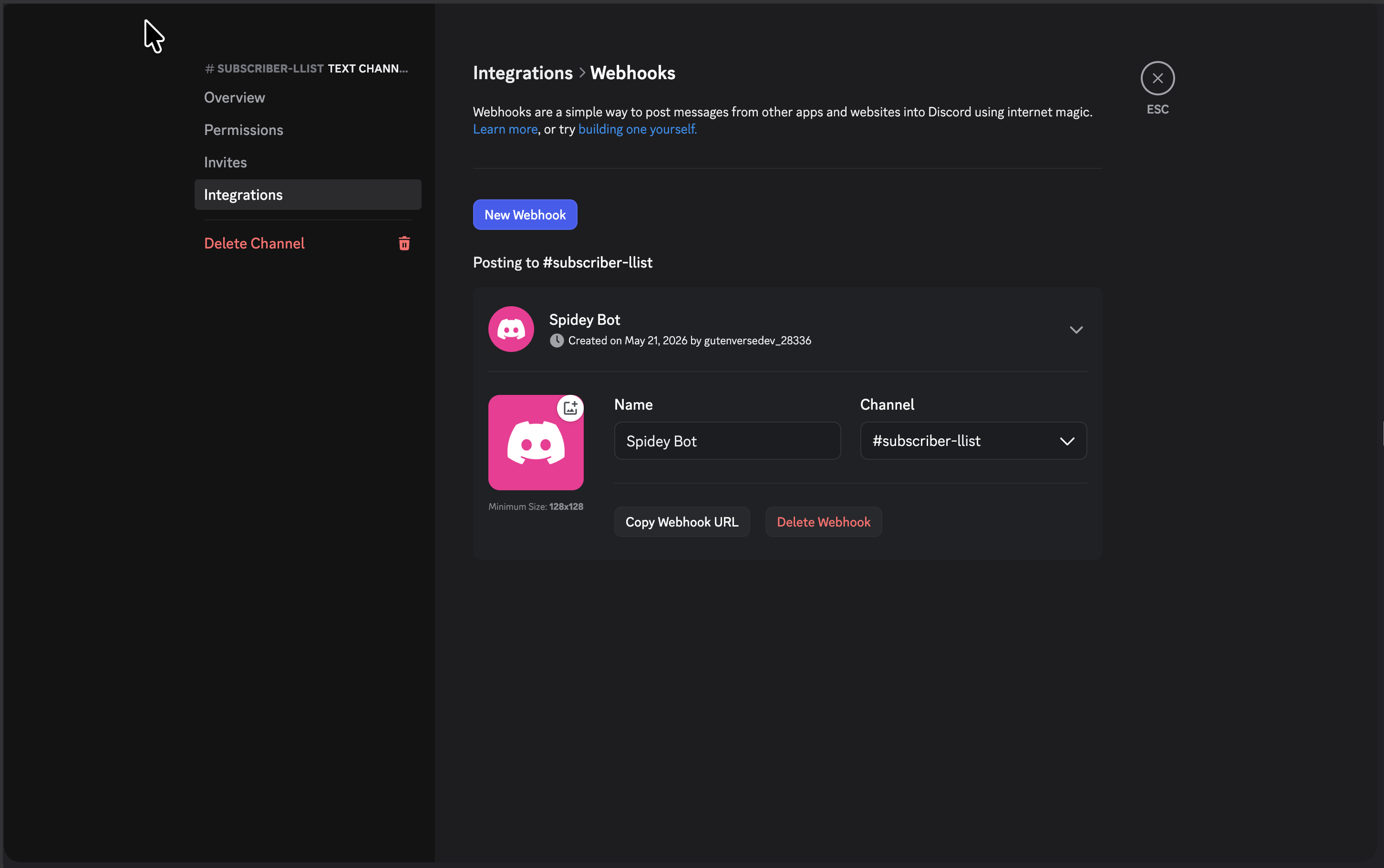
Task: Collapse the Spidey Bot webhook card chevron
Action: coord(1076,330)
